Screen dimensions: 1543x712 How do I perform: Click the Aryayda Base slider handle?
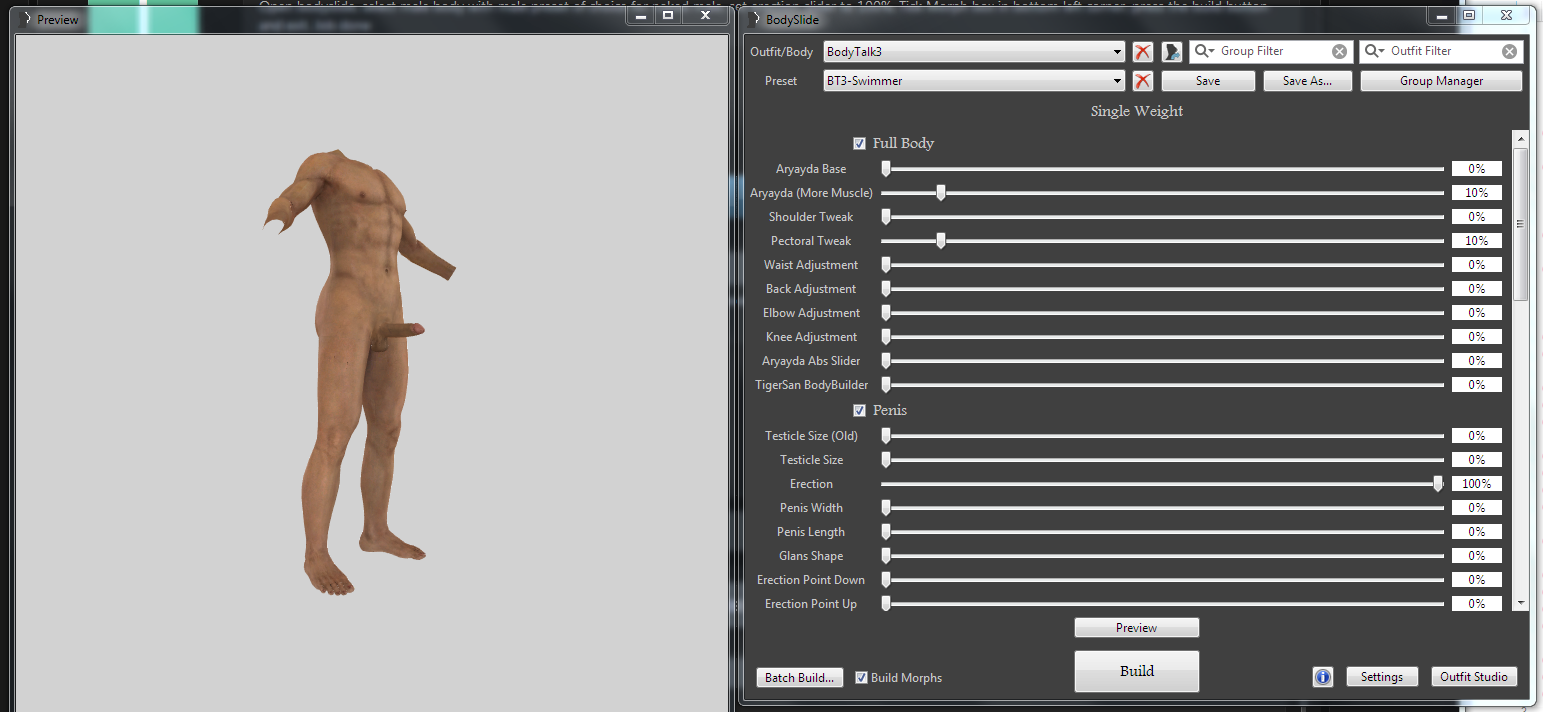tap(886, 169)
